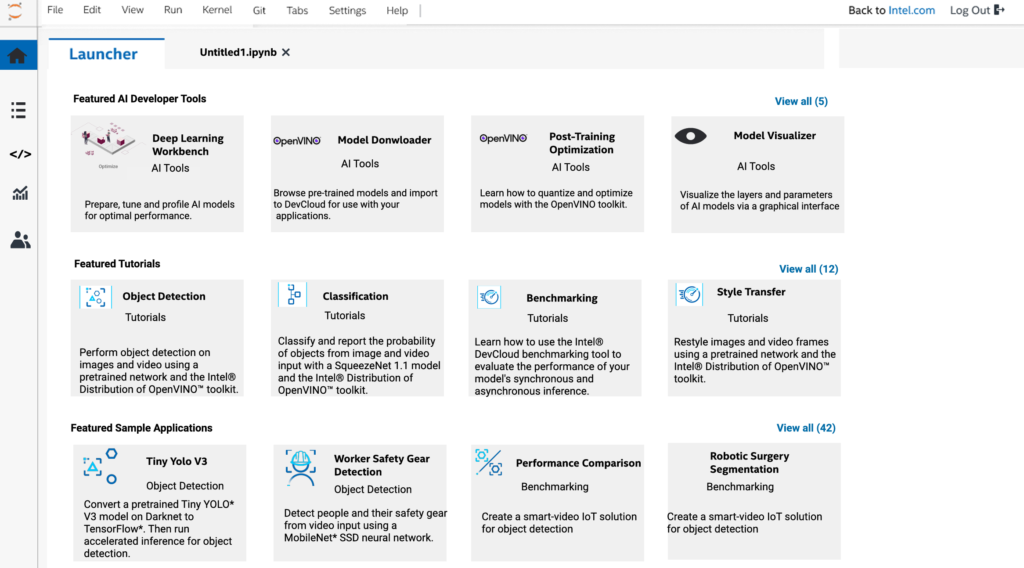Open the Model Donwloader title

click(385, 140)
